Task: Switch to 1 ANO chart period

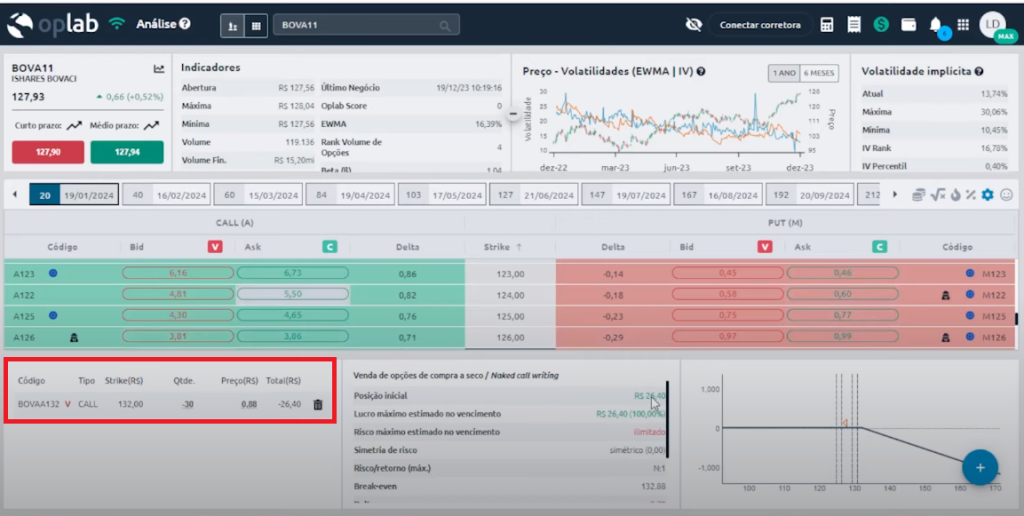Action: coord(783,73)
